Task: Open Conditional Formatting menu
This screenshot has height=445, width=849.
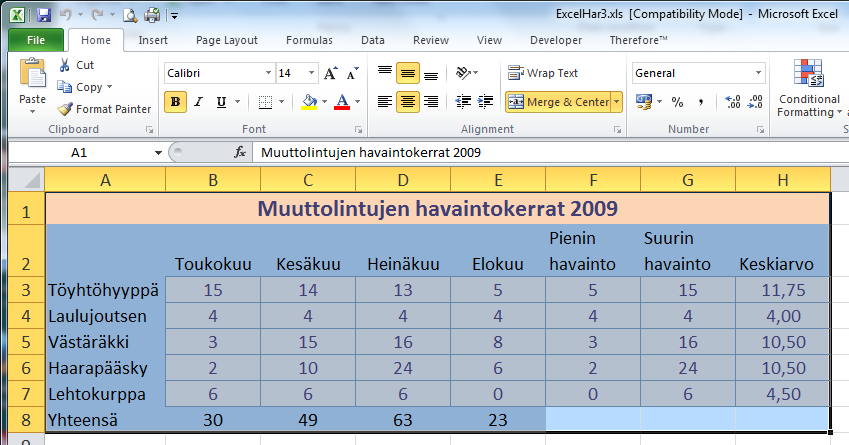Action: click(x=809, y=89)
